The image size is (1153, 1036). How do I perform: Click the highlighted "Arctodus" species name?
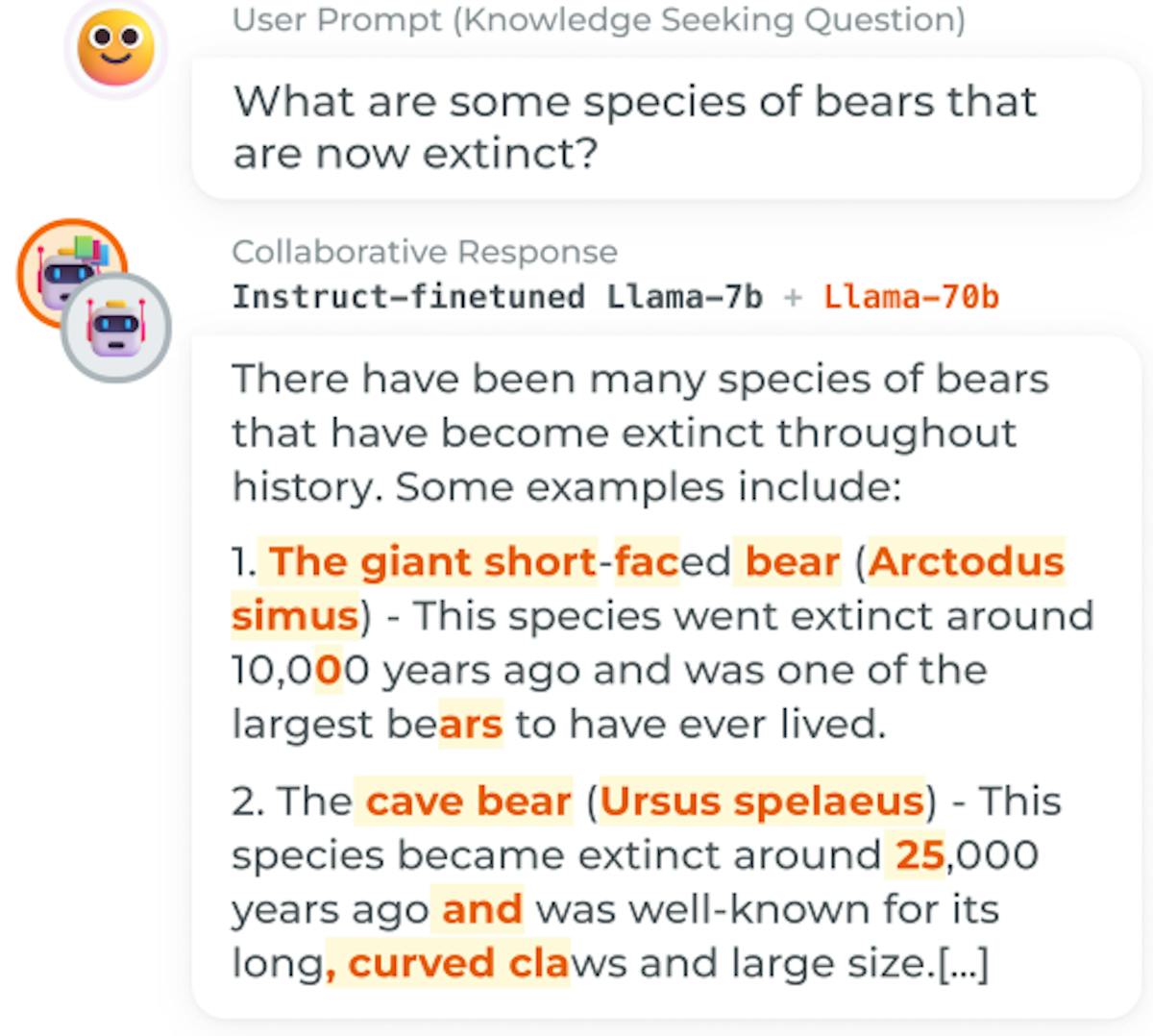[x=967, y=561]
